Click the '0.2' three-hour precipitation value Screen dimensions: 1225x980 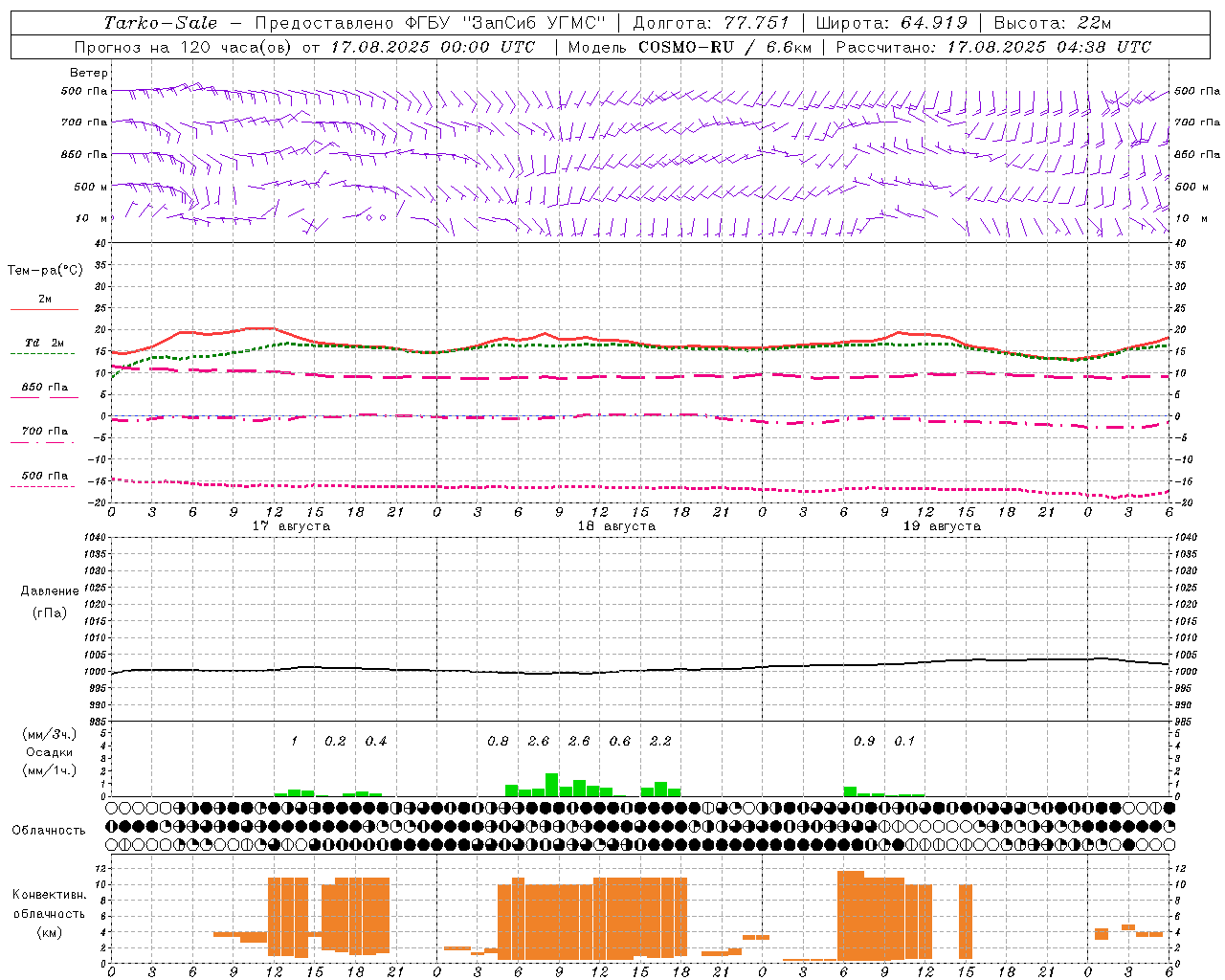[335, 742]
